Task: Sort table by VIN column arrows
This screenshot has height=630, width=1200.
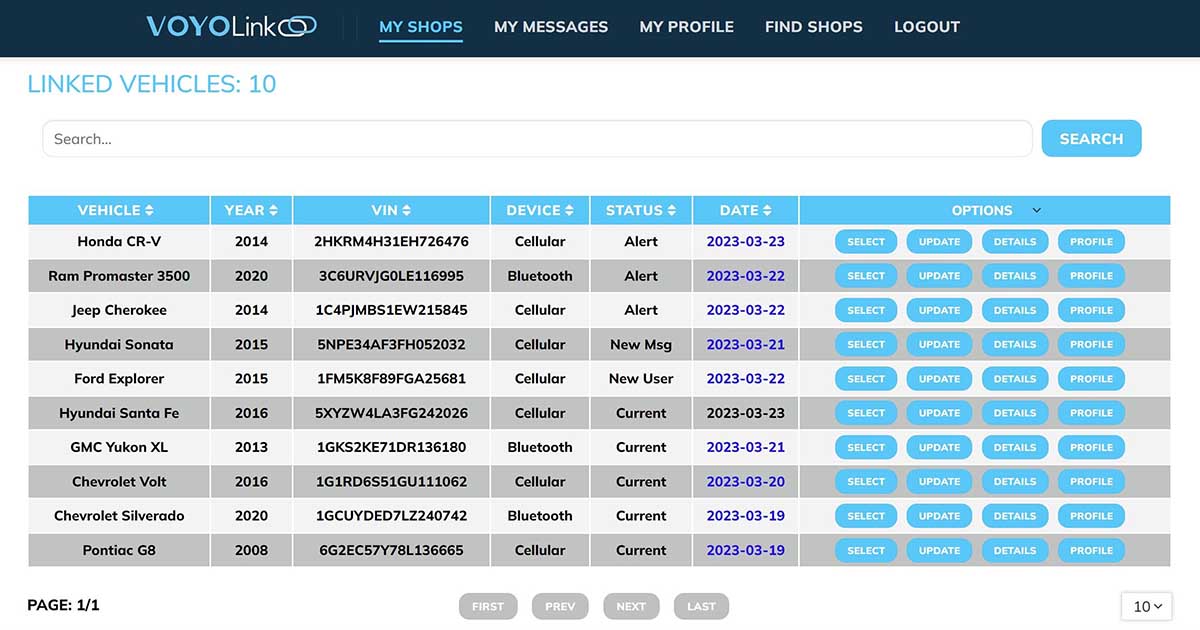Action: click(x=405, y=211)
